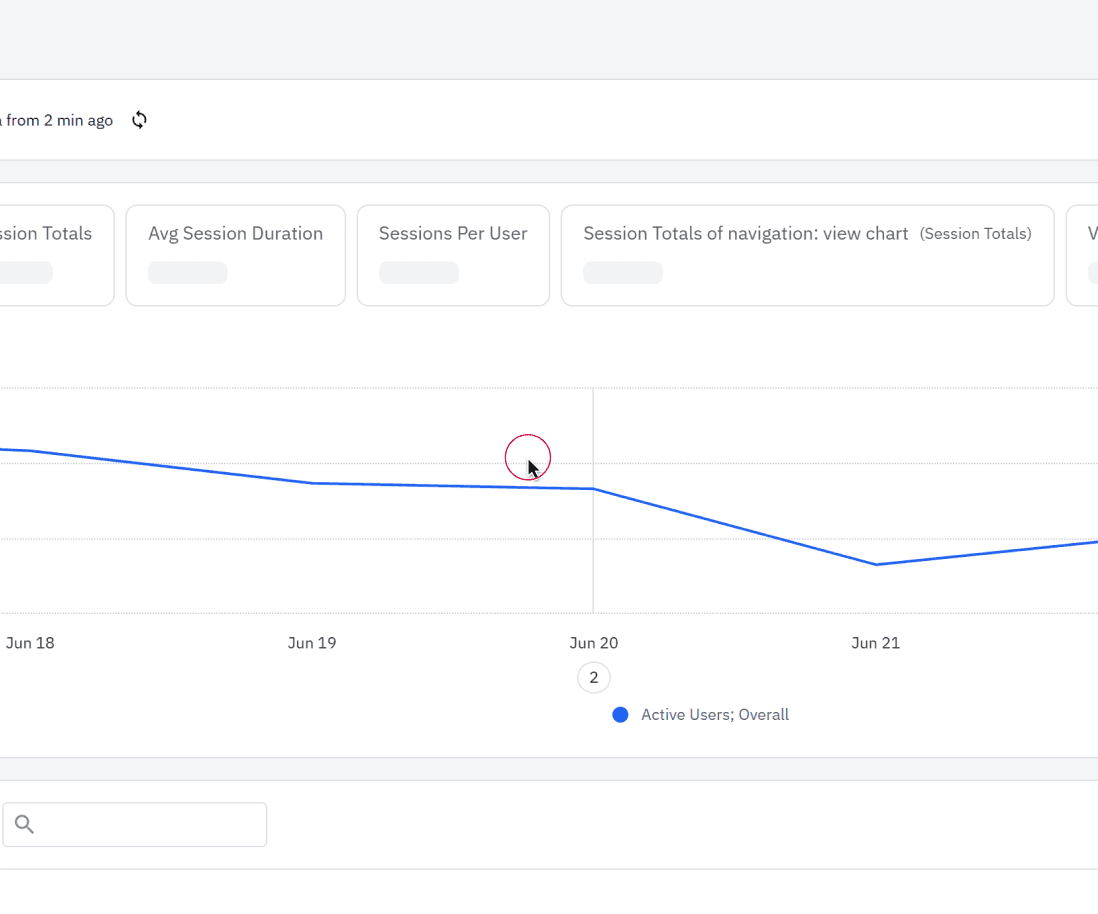1098x914 pixels.
Task: Focus the search input field
Action: coord(150,825)
